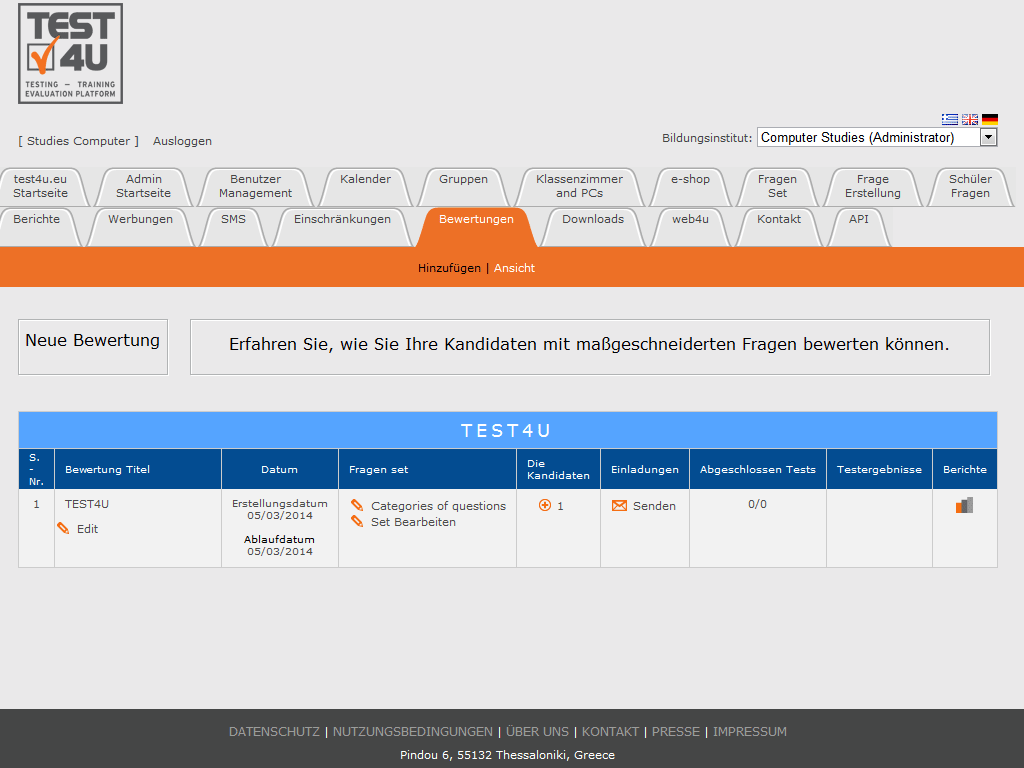Switch language with the Greek flag

(x=950, y=120)
